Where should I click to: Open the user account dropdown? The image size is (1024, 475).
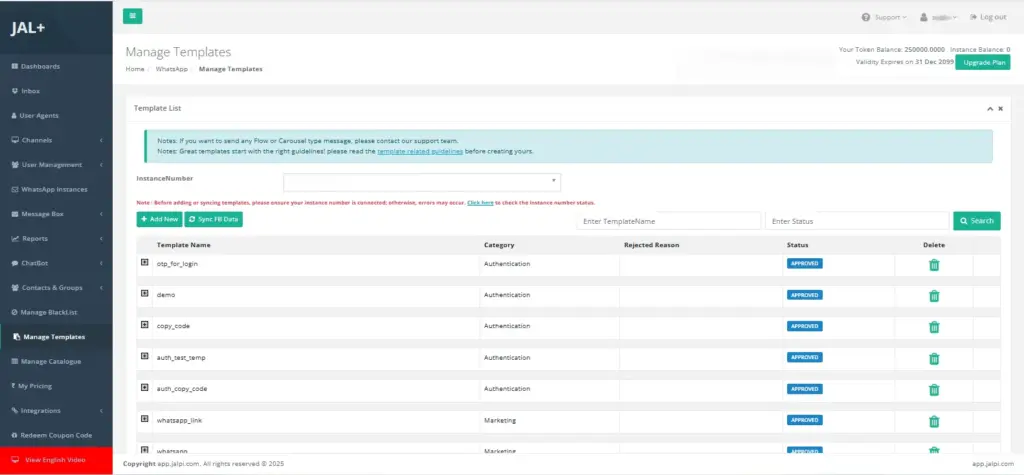[x=938, y=17]
